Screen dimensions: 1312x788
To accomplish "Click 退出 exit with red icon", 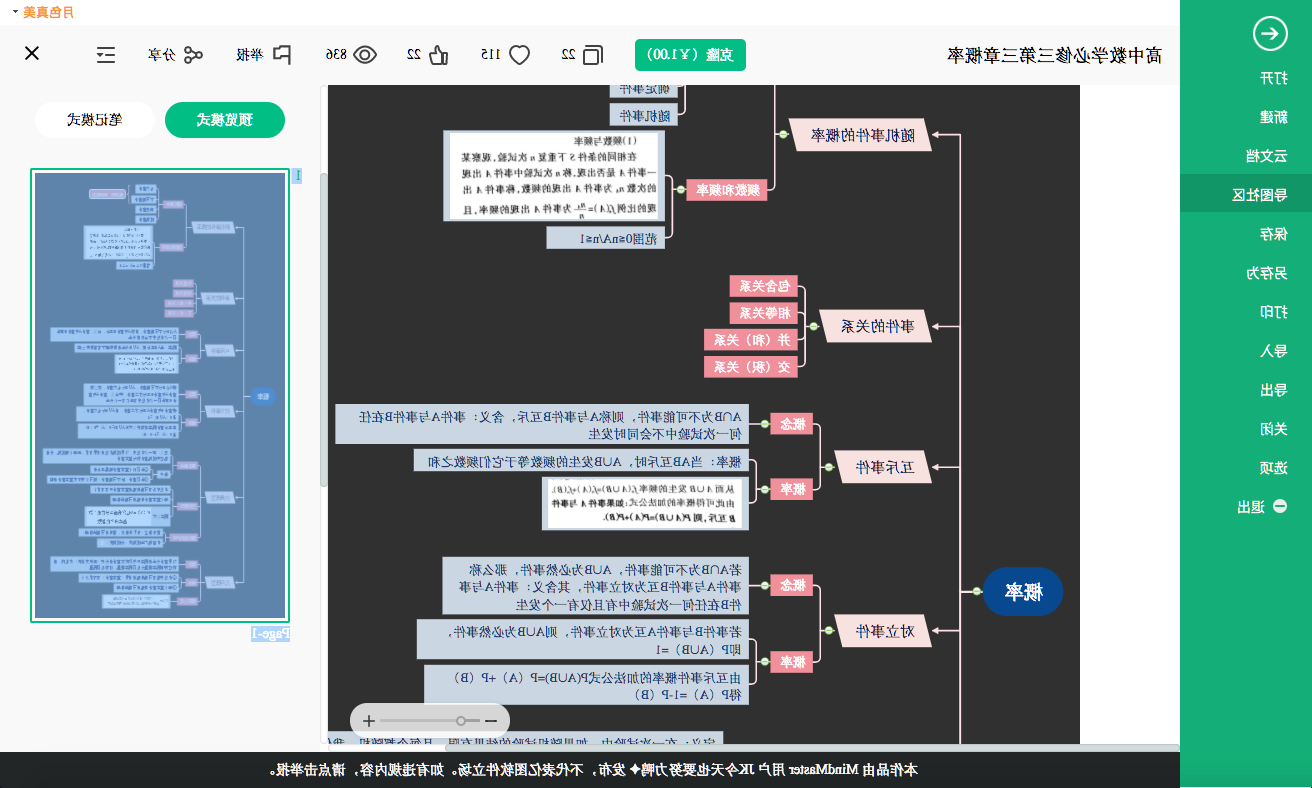I will pyautogui.click(x=1261, y=507).
